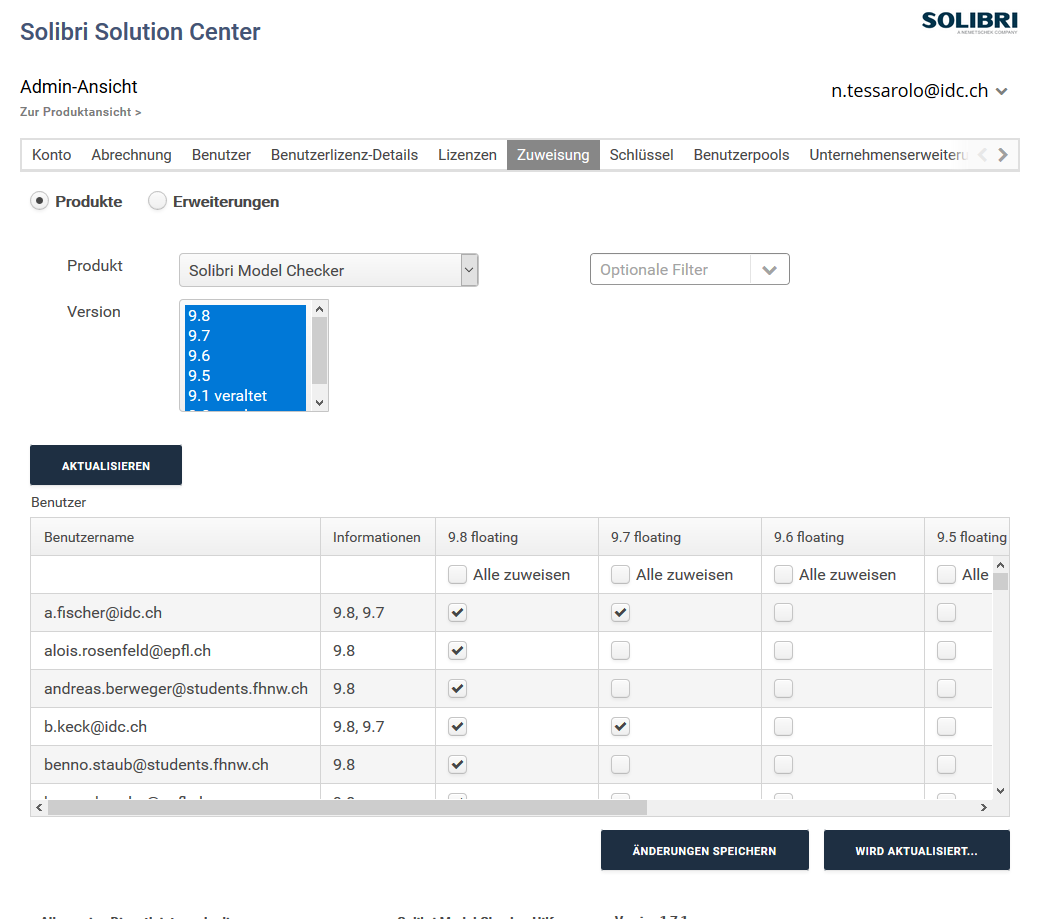Click user alois.rosenfeld@epfl.ch
Screen dimensions: 1039x919
click(127, 651)
